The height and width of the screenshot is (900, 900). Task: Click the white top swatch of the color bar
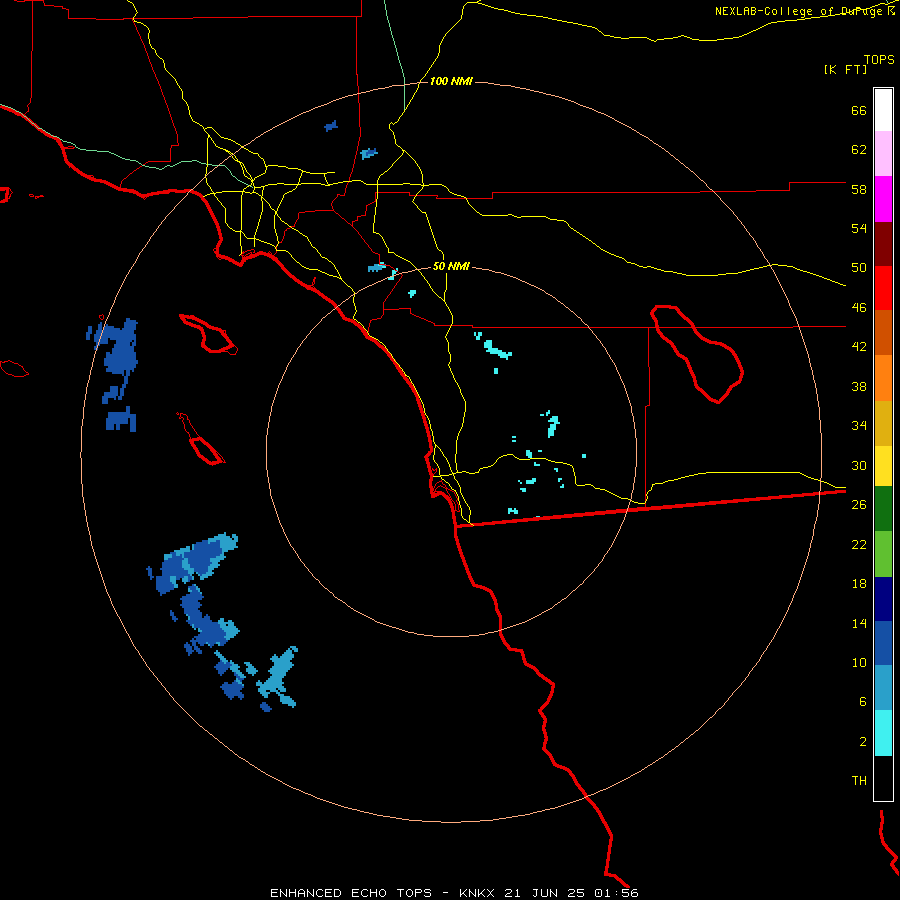point(883,110)
